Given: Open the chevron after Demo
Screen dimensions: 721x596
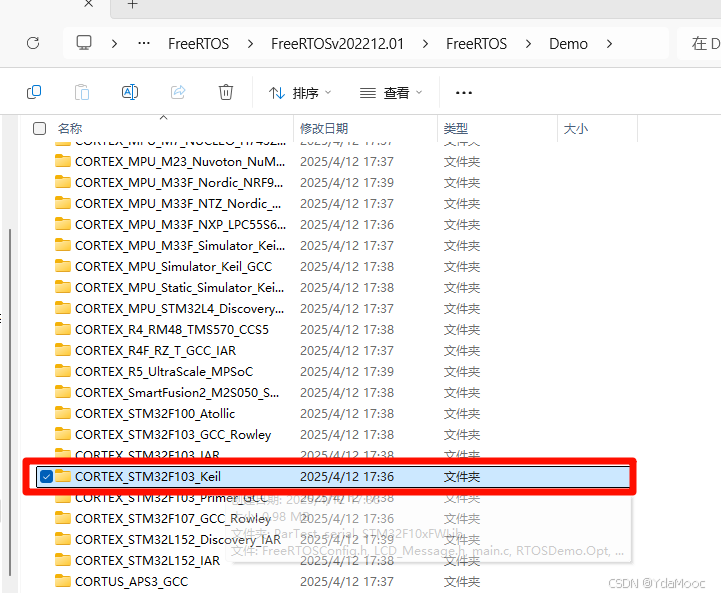Looking at the screenshot, I should point(609,44).
